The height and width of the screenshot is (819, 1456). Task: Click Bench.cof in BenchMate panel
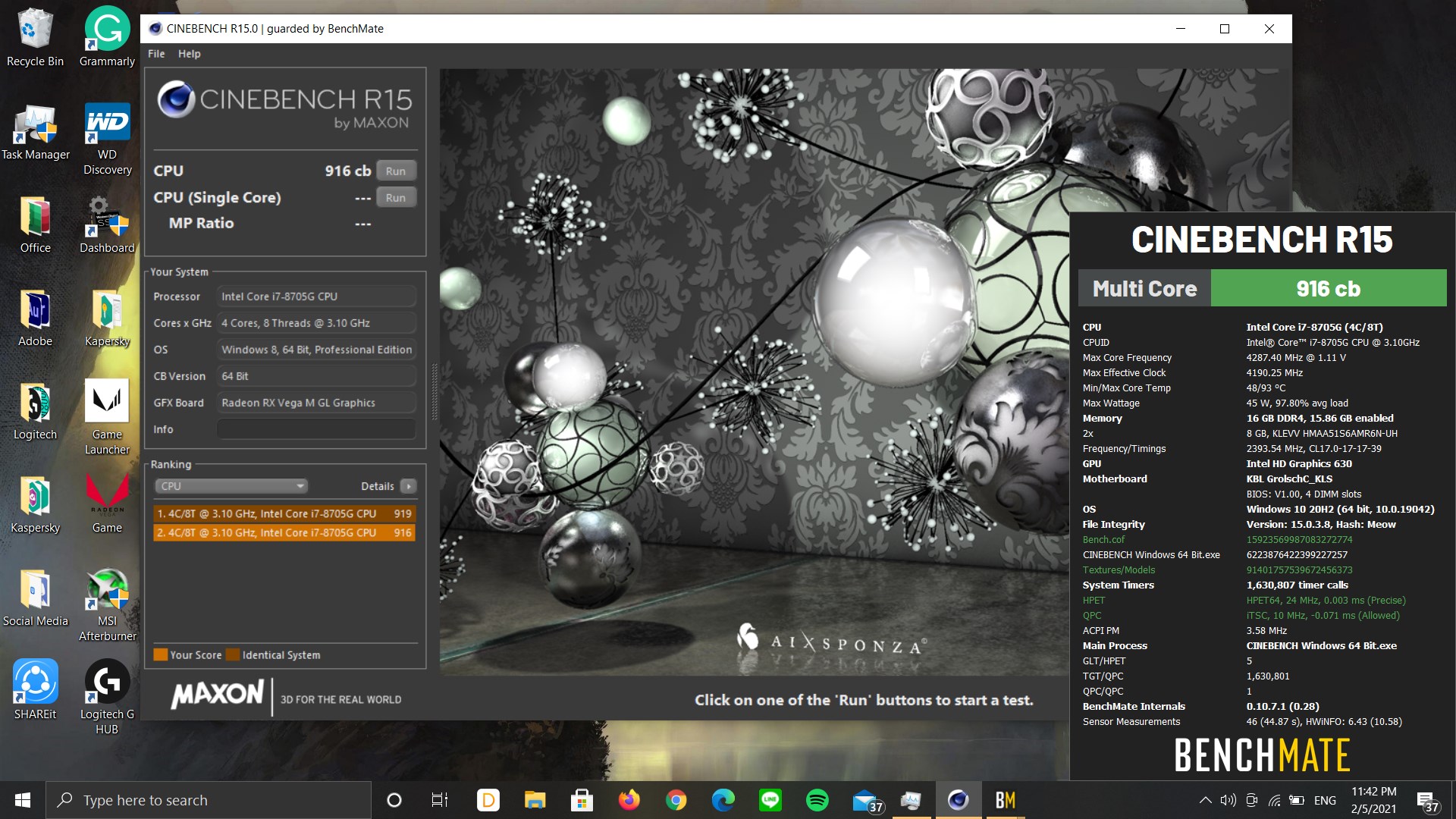(x=1103, y=540)
